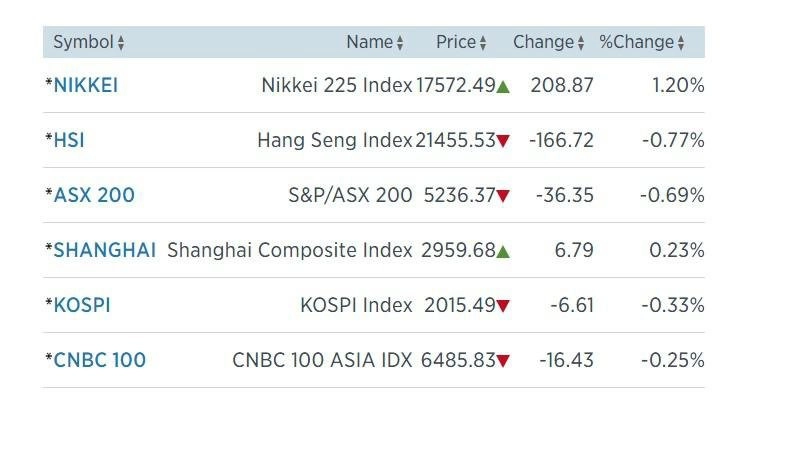Sort by Name column arrows
Viewport: 802px width, 459px height.
pos(400,43)
